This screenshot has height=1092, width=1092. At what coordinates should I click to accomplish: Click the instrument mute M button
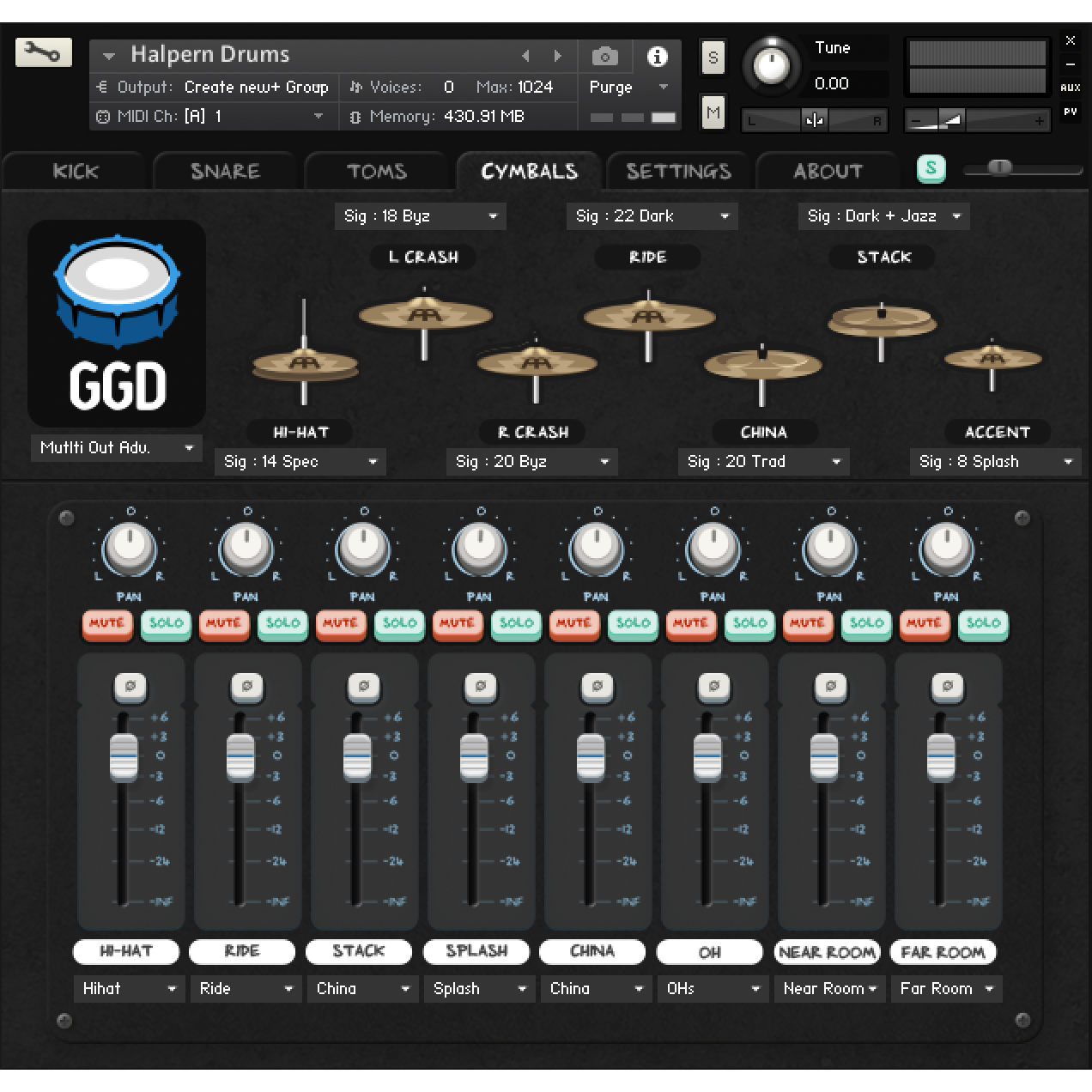[x=713, y=112]
